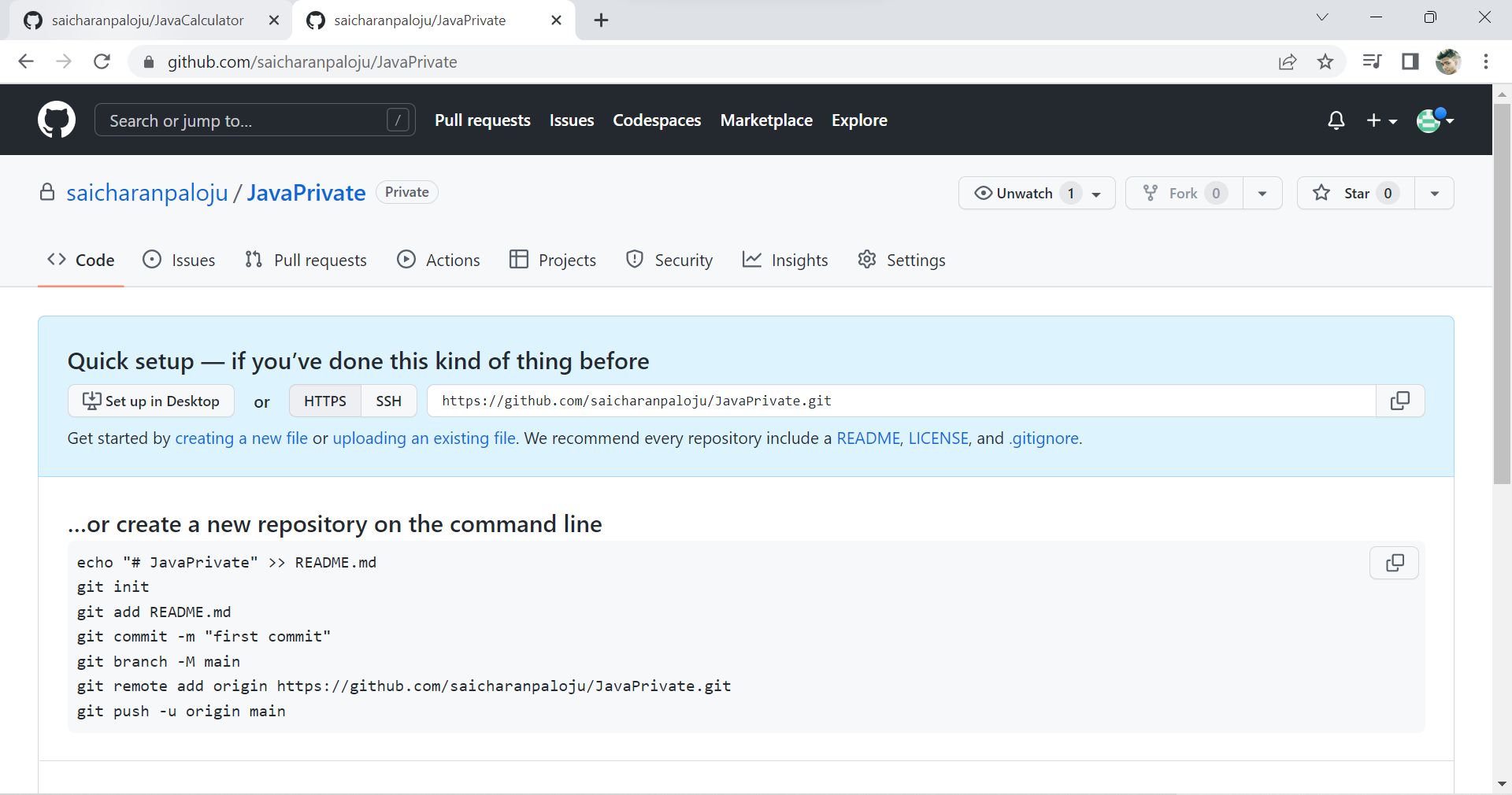Reload the page using the refresh icon
Image resolution: width=1512 pixels, height=795 pixels.
coord(102,61)
